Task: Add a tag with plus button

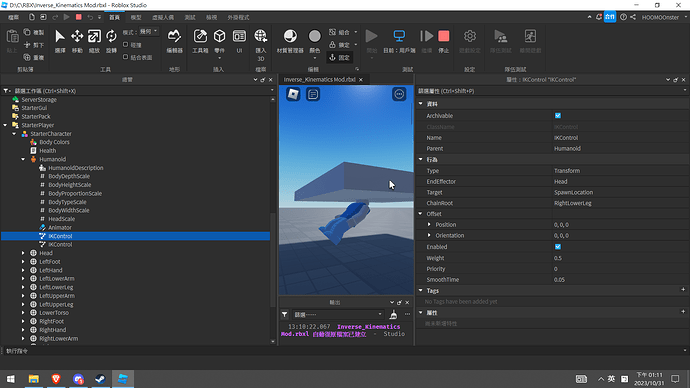Action: [x=683, y=289]
